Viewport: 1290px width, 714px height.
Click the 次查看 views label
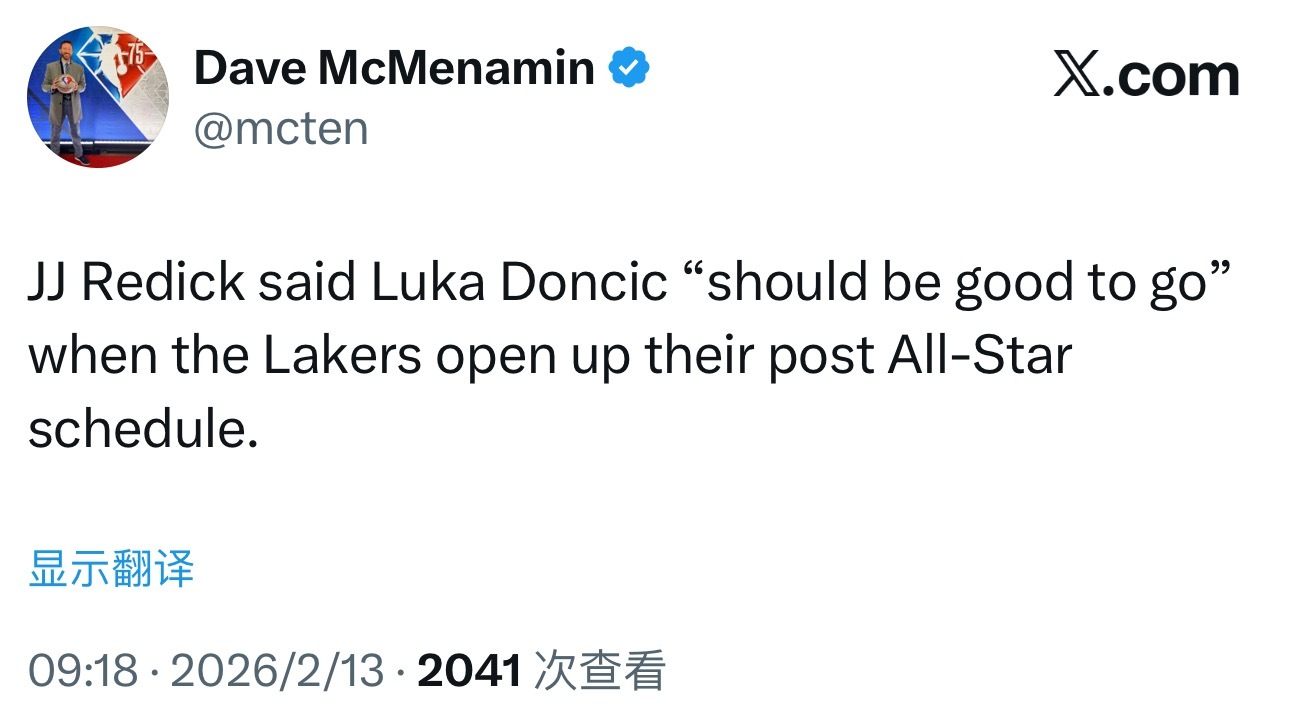[600, 671]
